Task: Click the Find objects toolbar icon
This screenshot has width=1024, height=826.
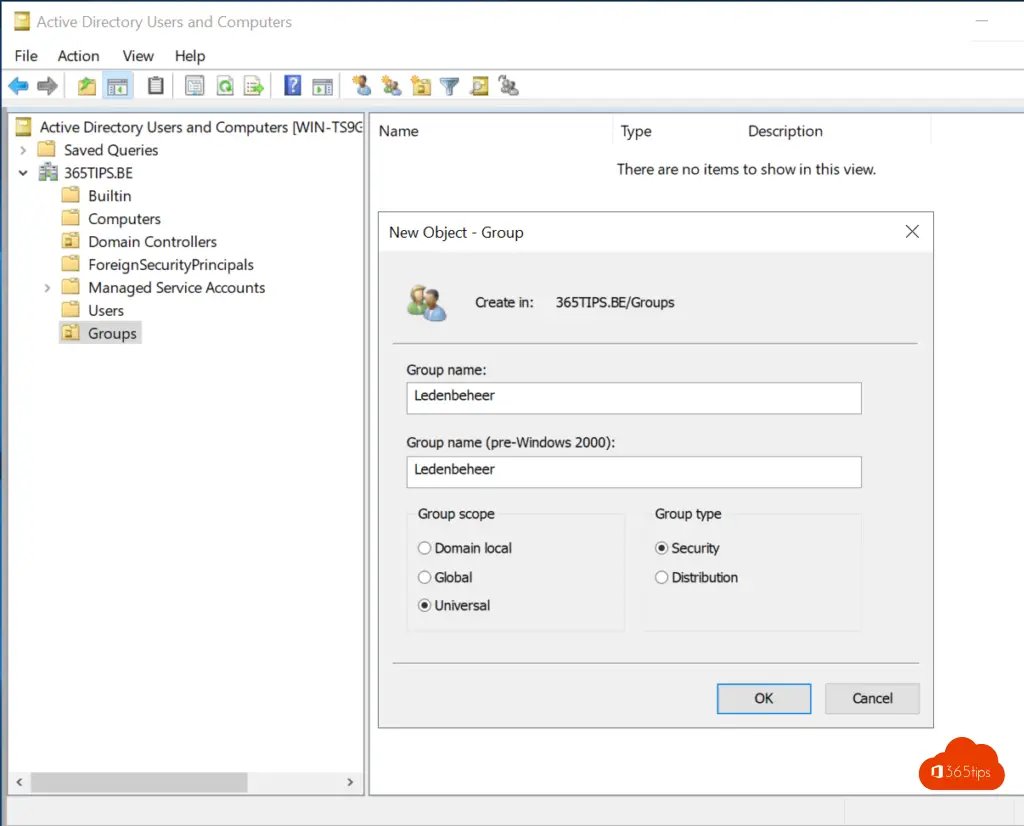Action: [479, 86]
